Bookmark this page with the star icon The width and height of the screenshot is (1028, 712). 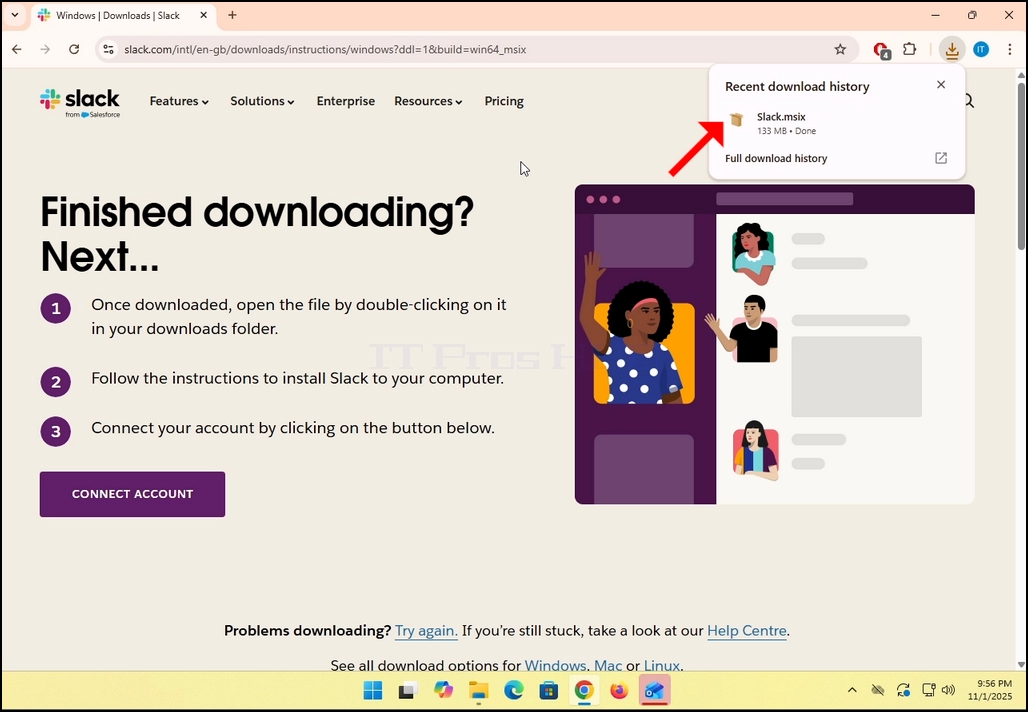840,49
